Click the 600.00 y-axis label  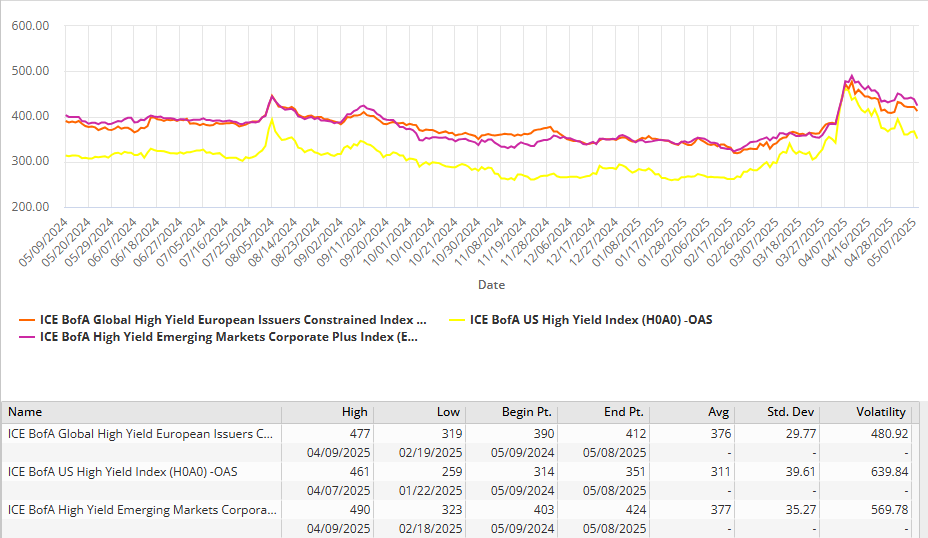pos(30,26)
